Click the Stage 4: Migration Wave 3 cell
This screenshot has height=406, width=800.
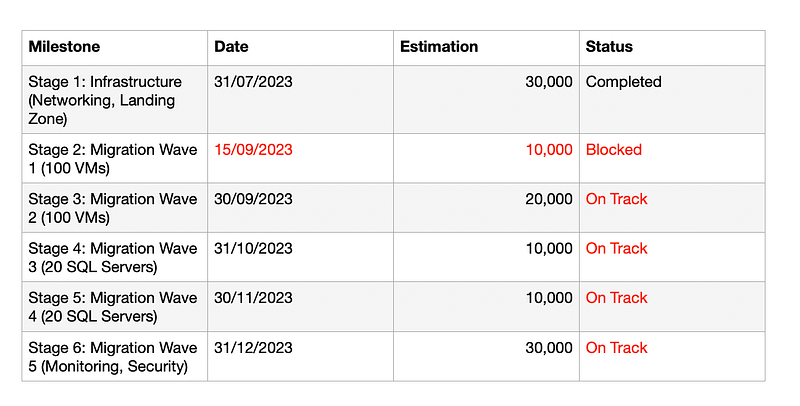pos(113,257)
